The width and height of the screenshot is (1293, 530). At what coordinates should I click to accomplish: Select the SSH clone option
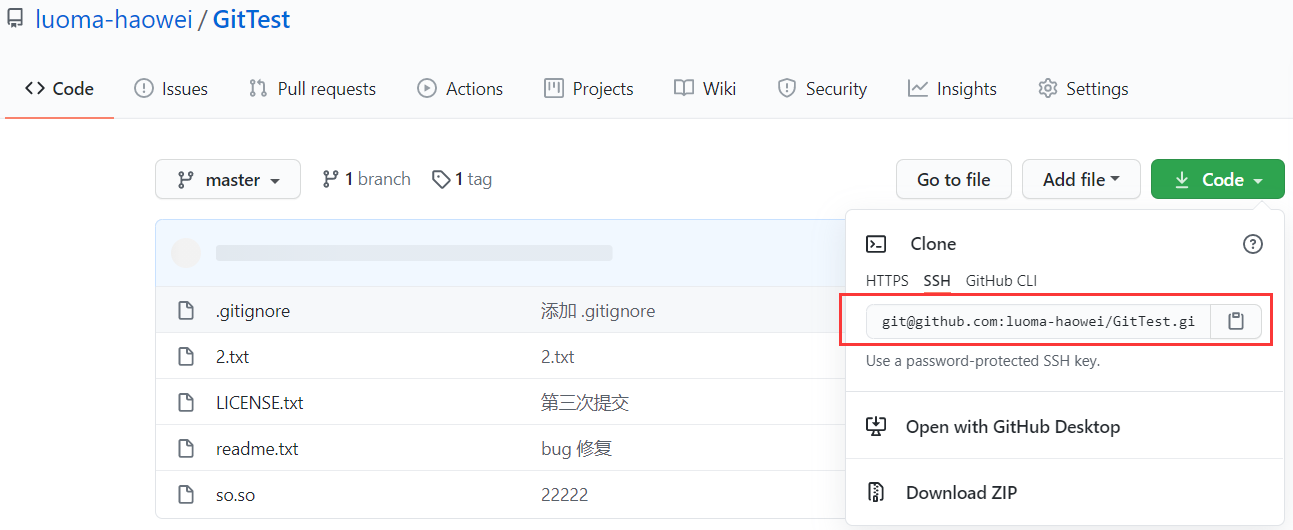pos(937,281)
